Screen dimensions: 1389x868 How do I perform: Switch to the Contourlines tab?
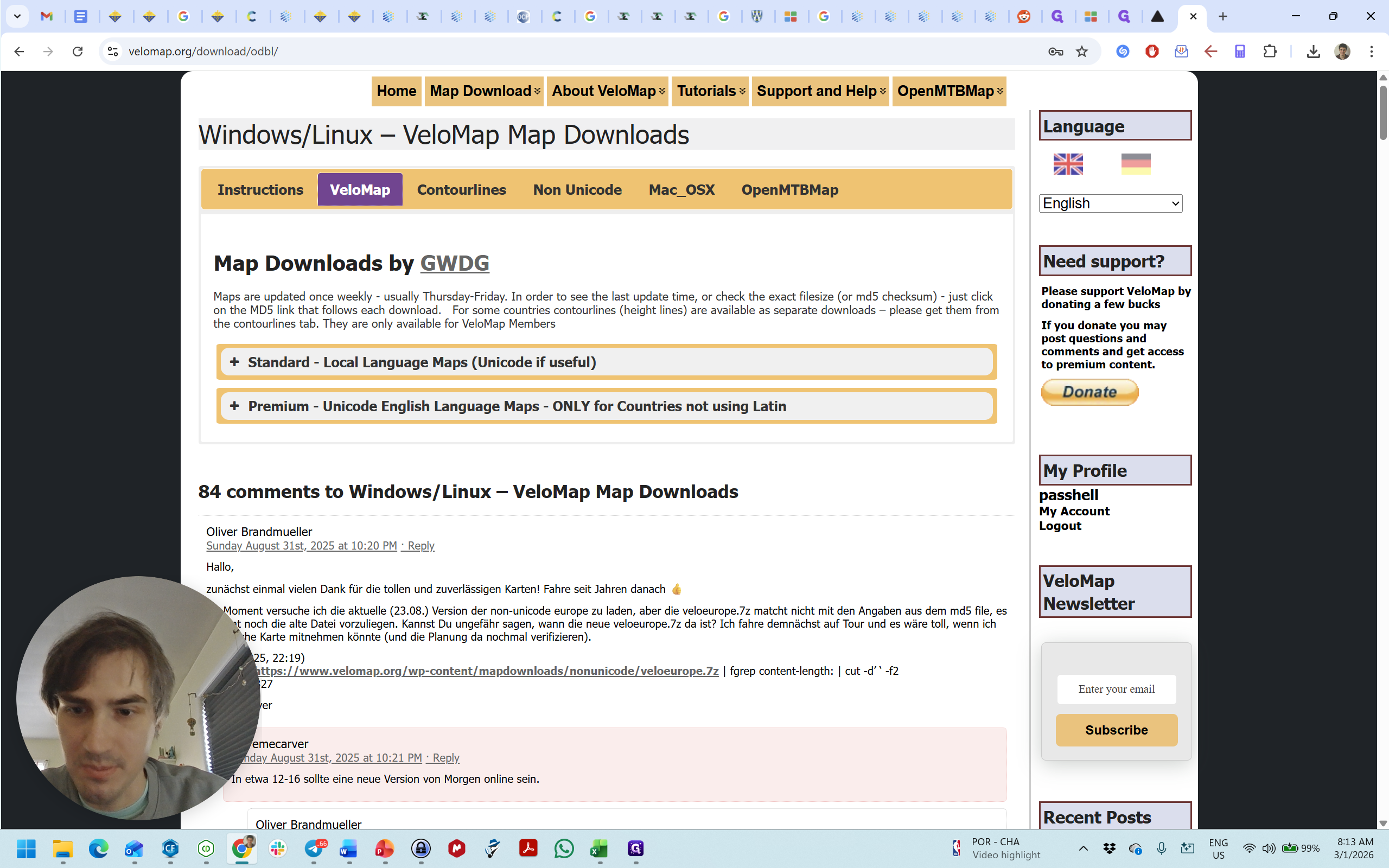[x=461, y=190]
